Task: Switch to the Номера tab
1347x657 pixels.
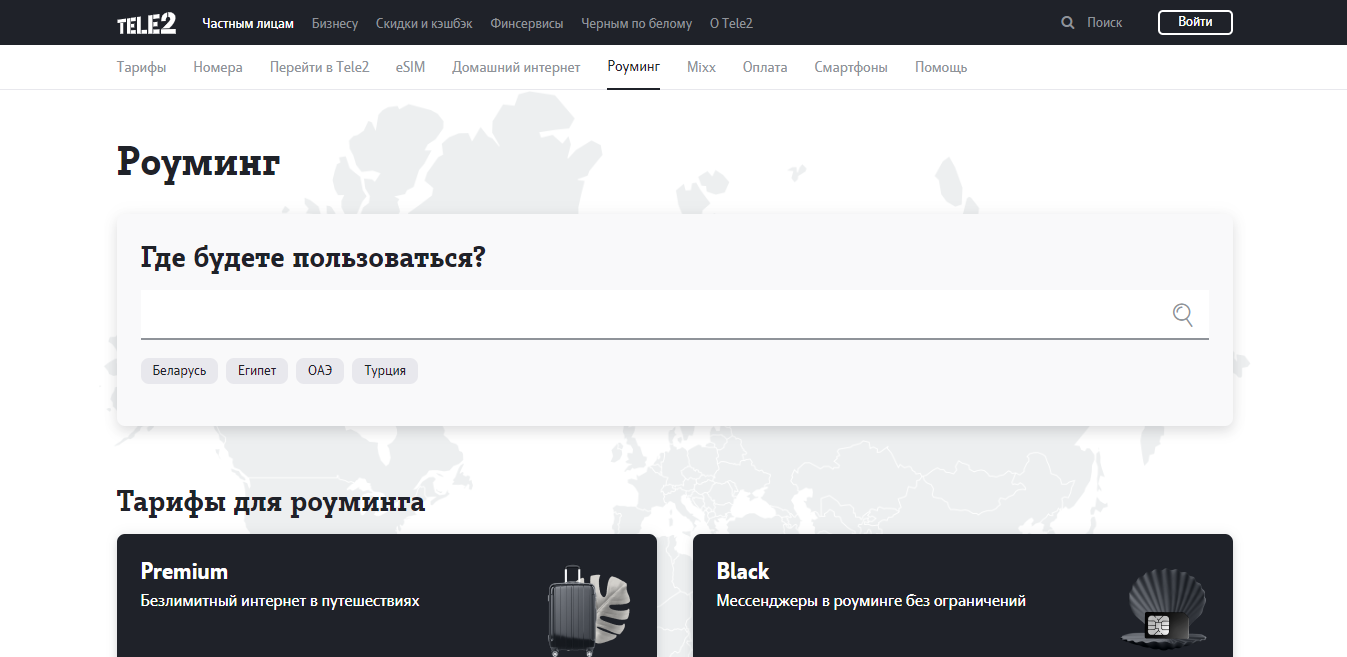Action: (x=218, y=68)
